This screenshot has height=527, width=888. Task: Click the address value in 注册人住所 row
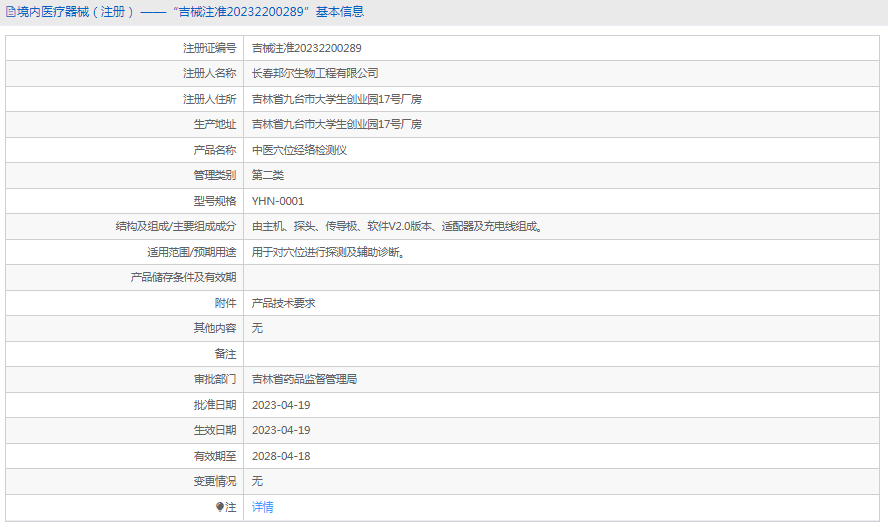tap(336, 99)
